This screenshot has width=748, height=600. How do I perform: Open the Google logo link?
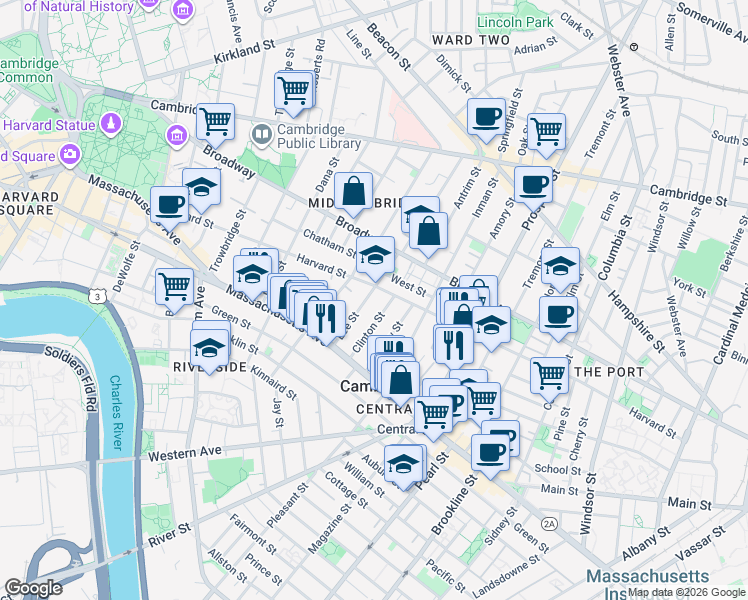coord(34,588)
